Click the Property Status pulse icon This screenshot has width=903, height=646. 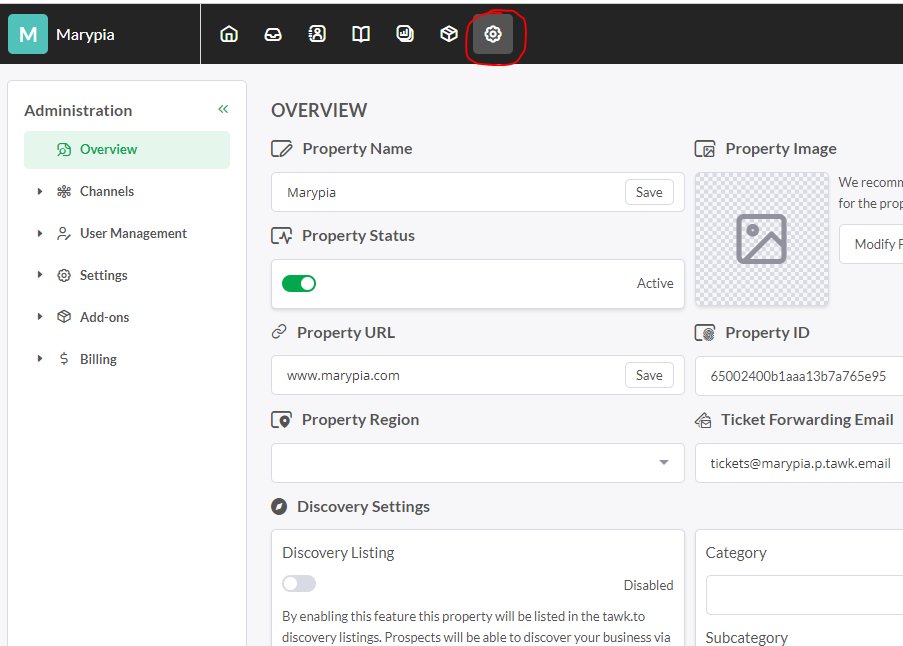point(282,235)
